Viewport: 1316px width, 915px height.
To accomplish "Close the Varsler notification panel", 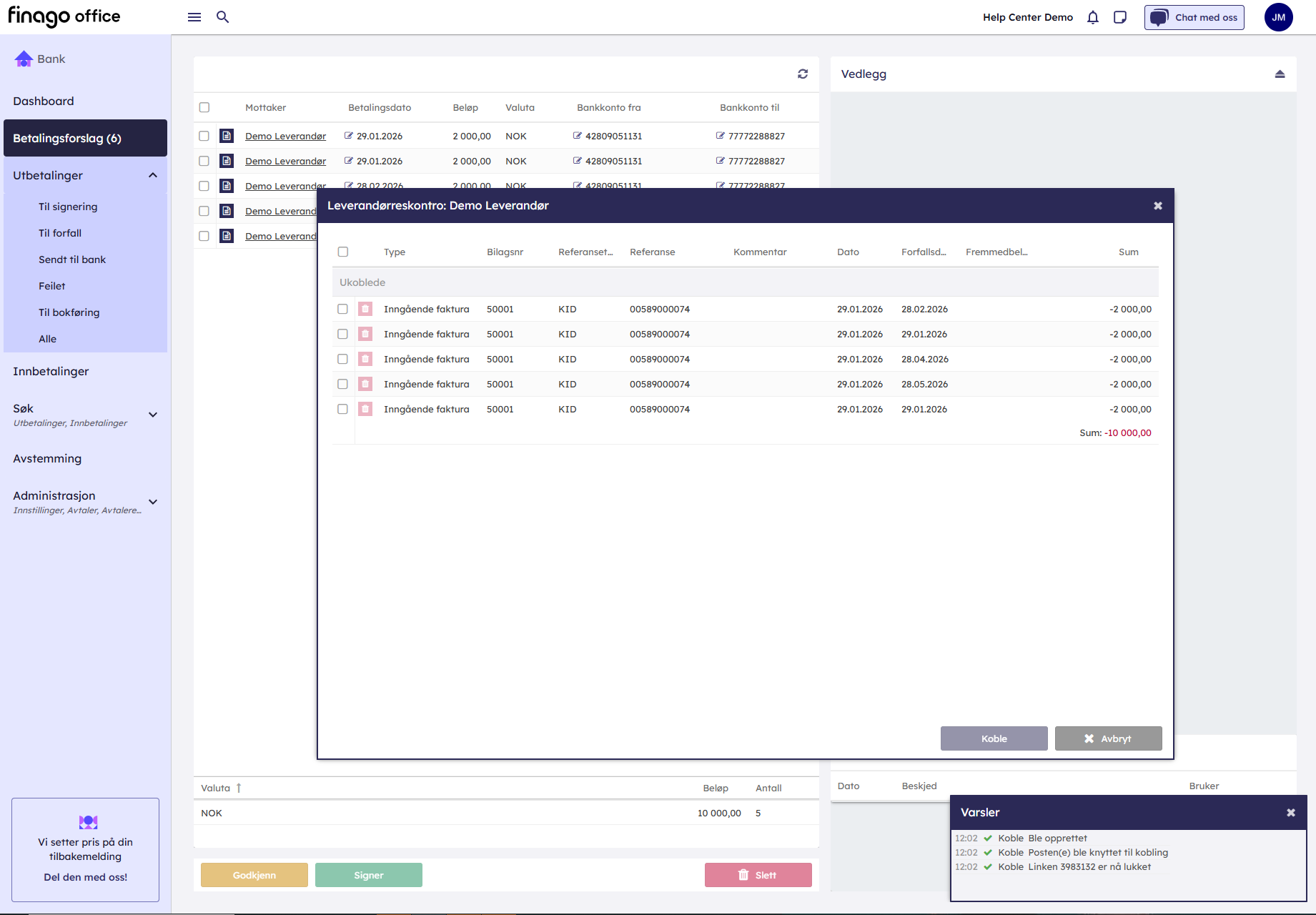I will click(1291, 813).
